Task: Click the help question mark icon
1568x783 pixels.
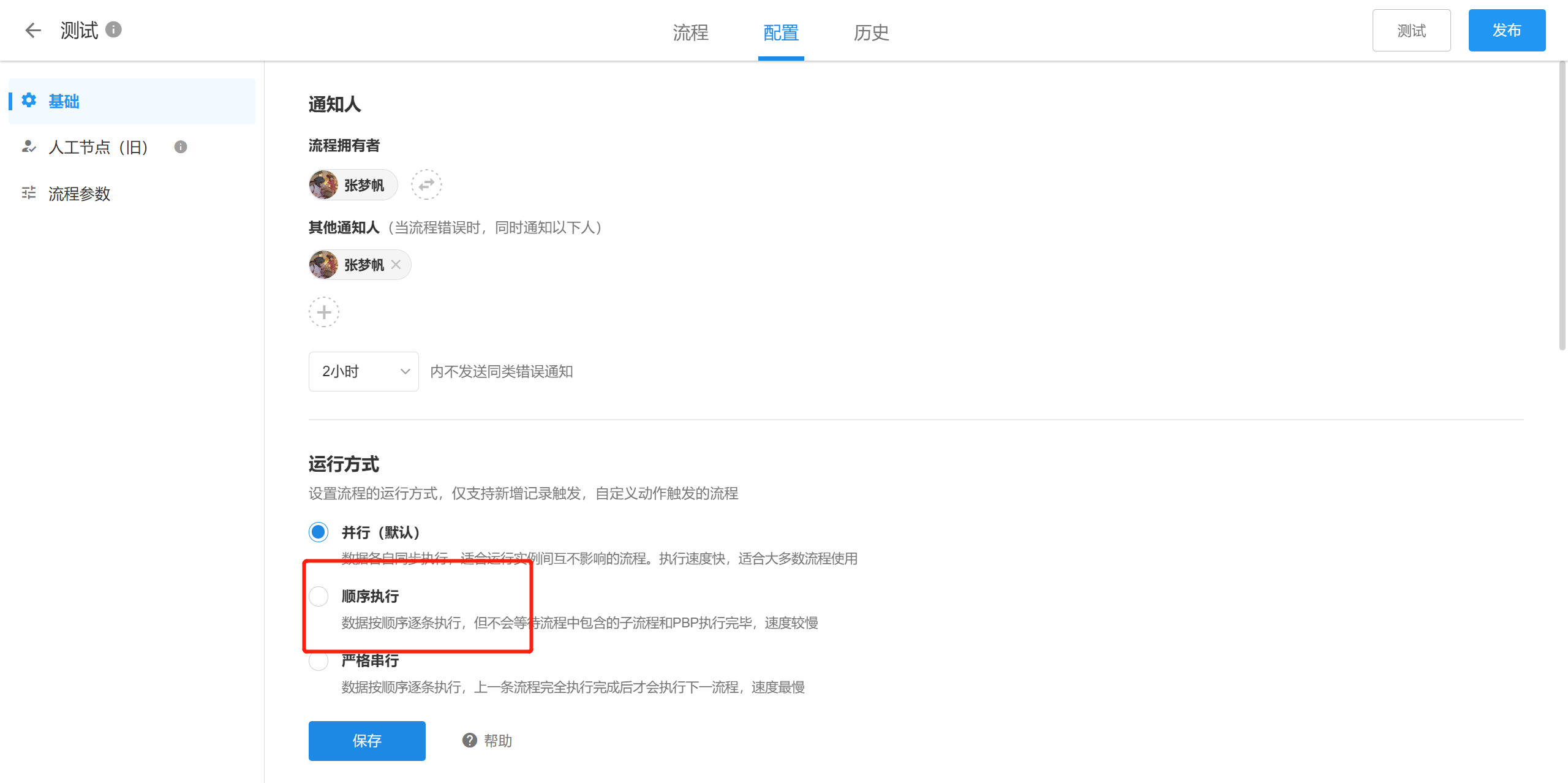Action: click(470, 741)
